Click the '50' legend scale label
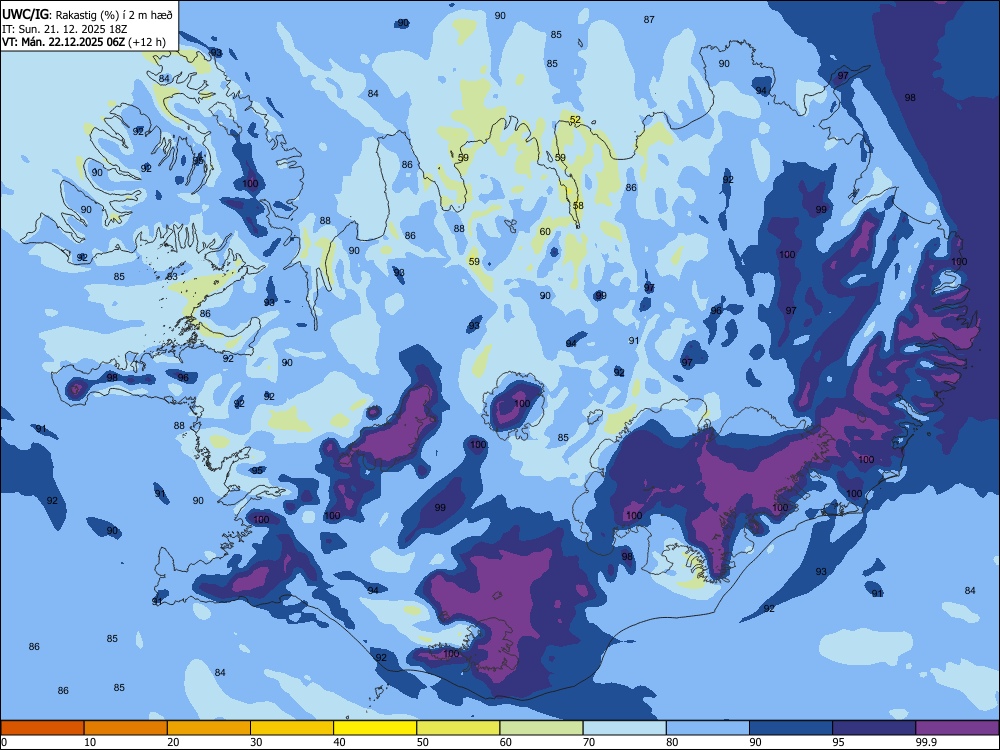Screen dimensions: 1000x750 [423, 742]
